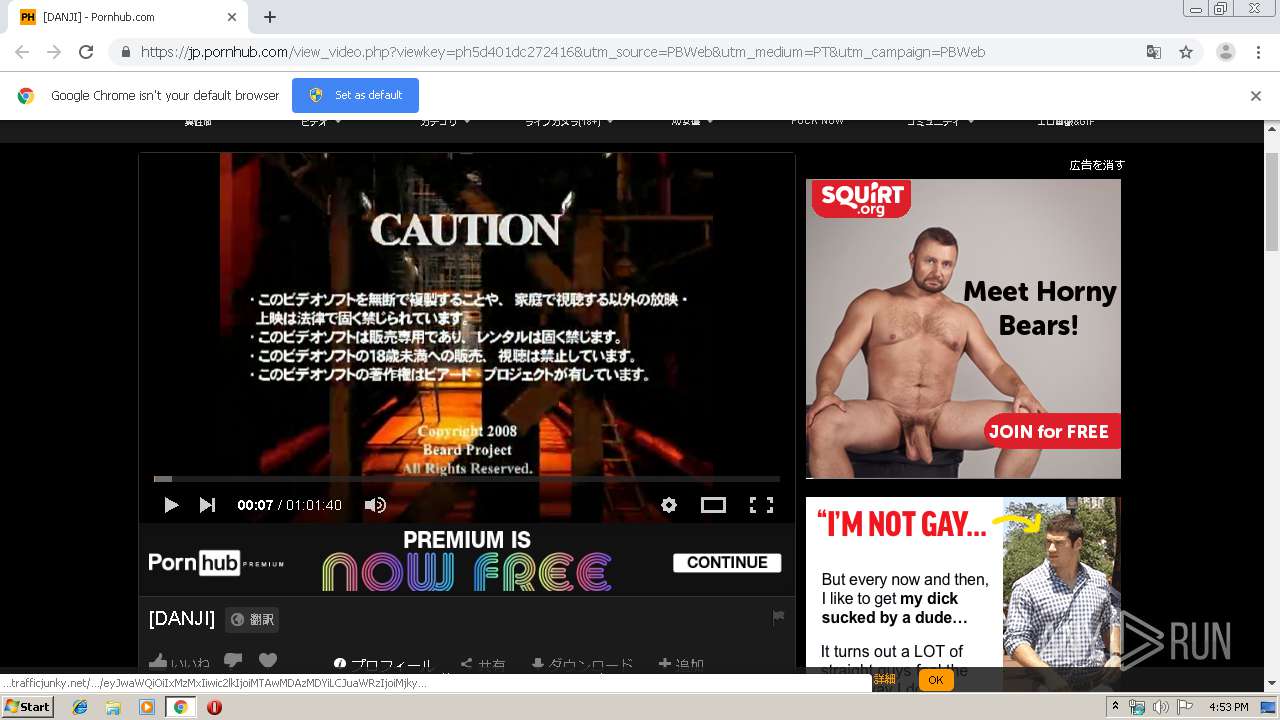This screenshot has width=1280, height=720.
Task: Close the [DANJI] browser tab
Action: [232, 17]
